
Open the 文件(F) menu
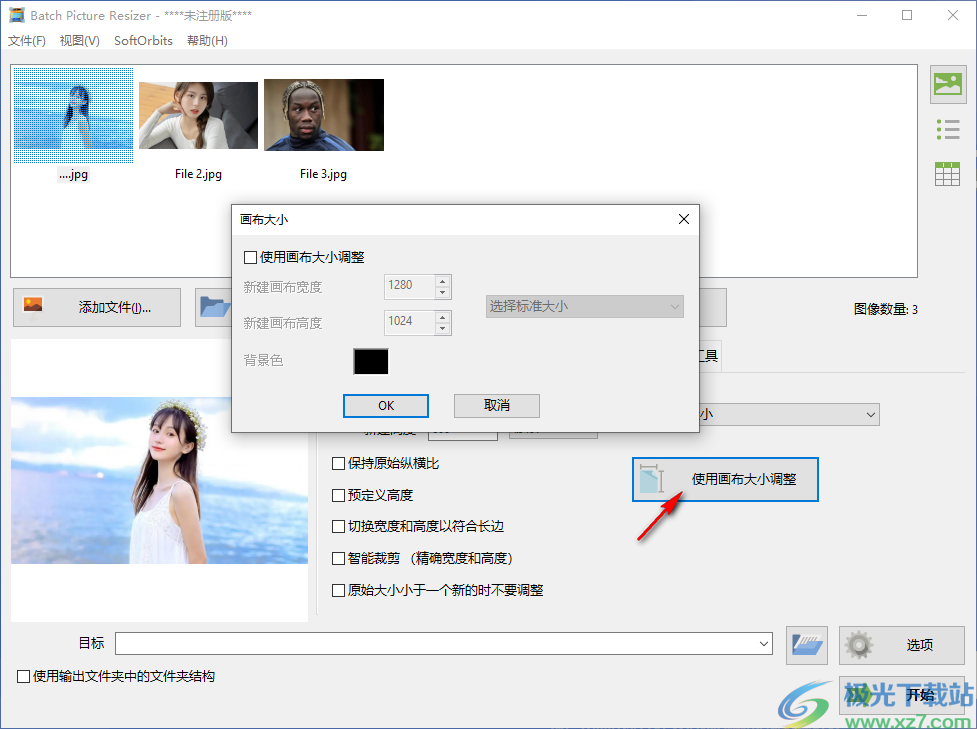(x=26, y=40)
